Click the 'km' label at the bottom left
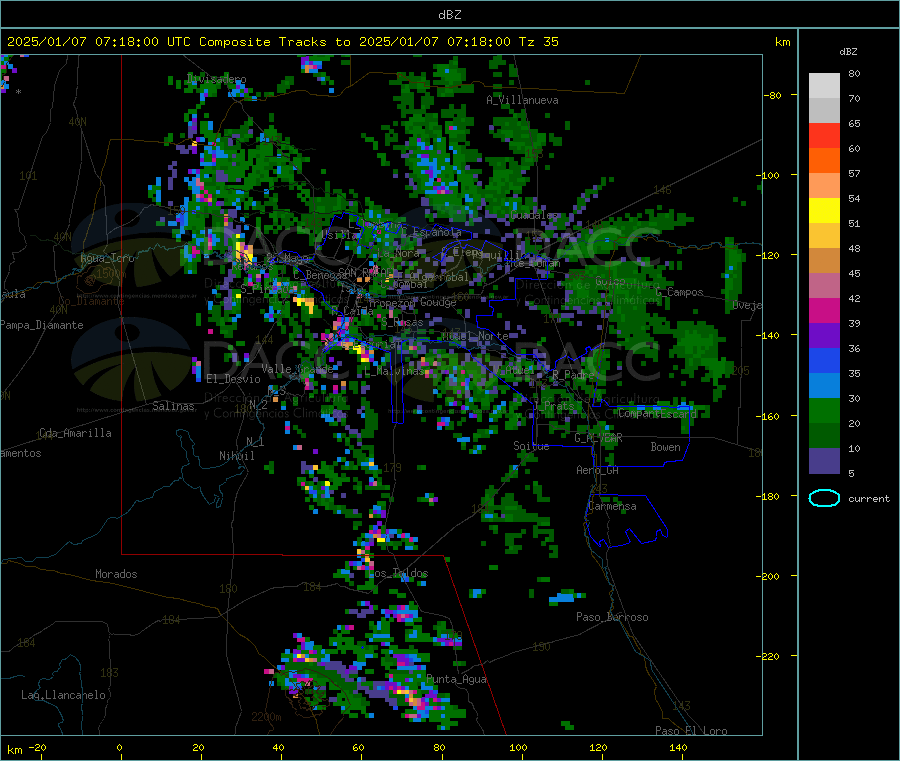Image resolution: width=900 pixels, height=761 pixels. (x=14, y=750)
